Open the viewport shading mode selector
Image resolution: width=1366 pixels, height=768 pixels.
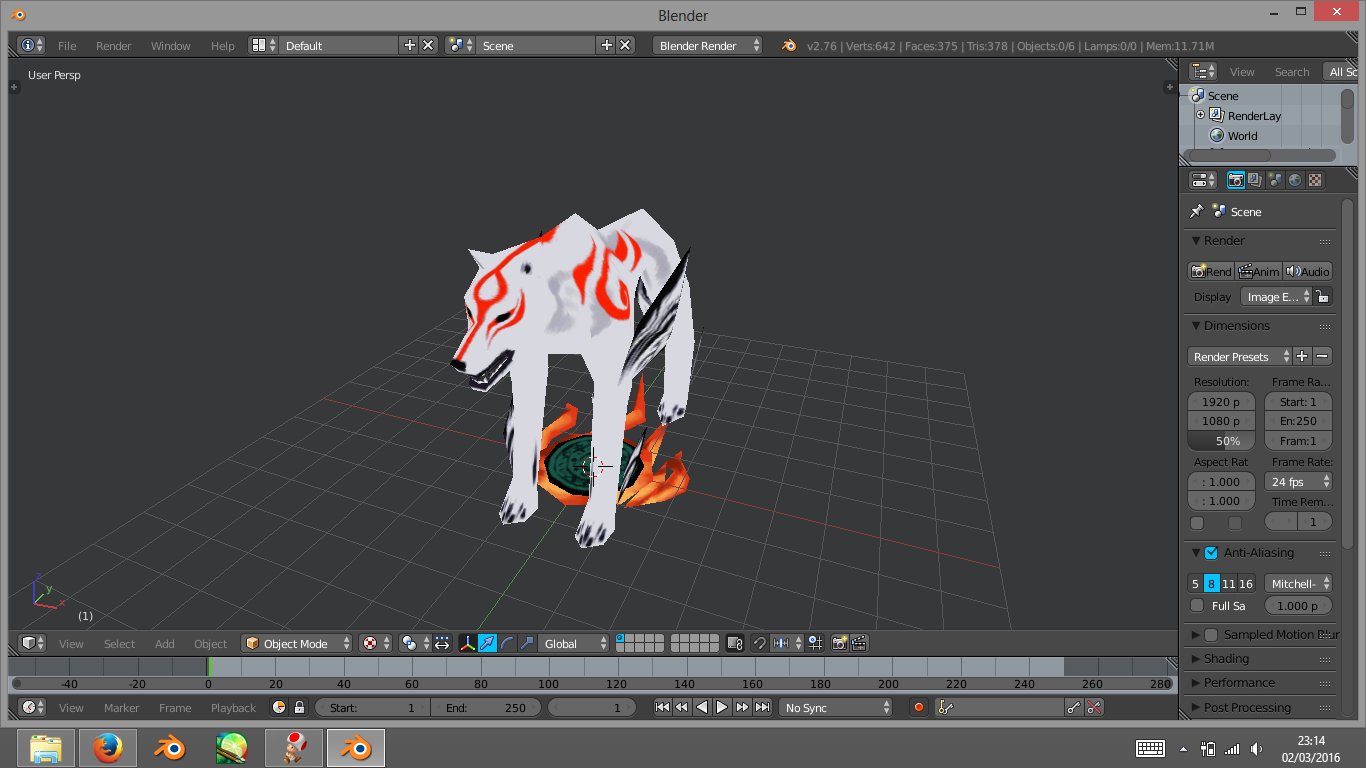[x=375, y=643]
